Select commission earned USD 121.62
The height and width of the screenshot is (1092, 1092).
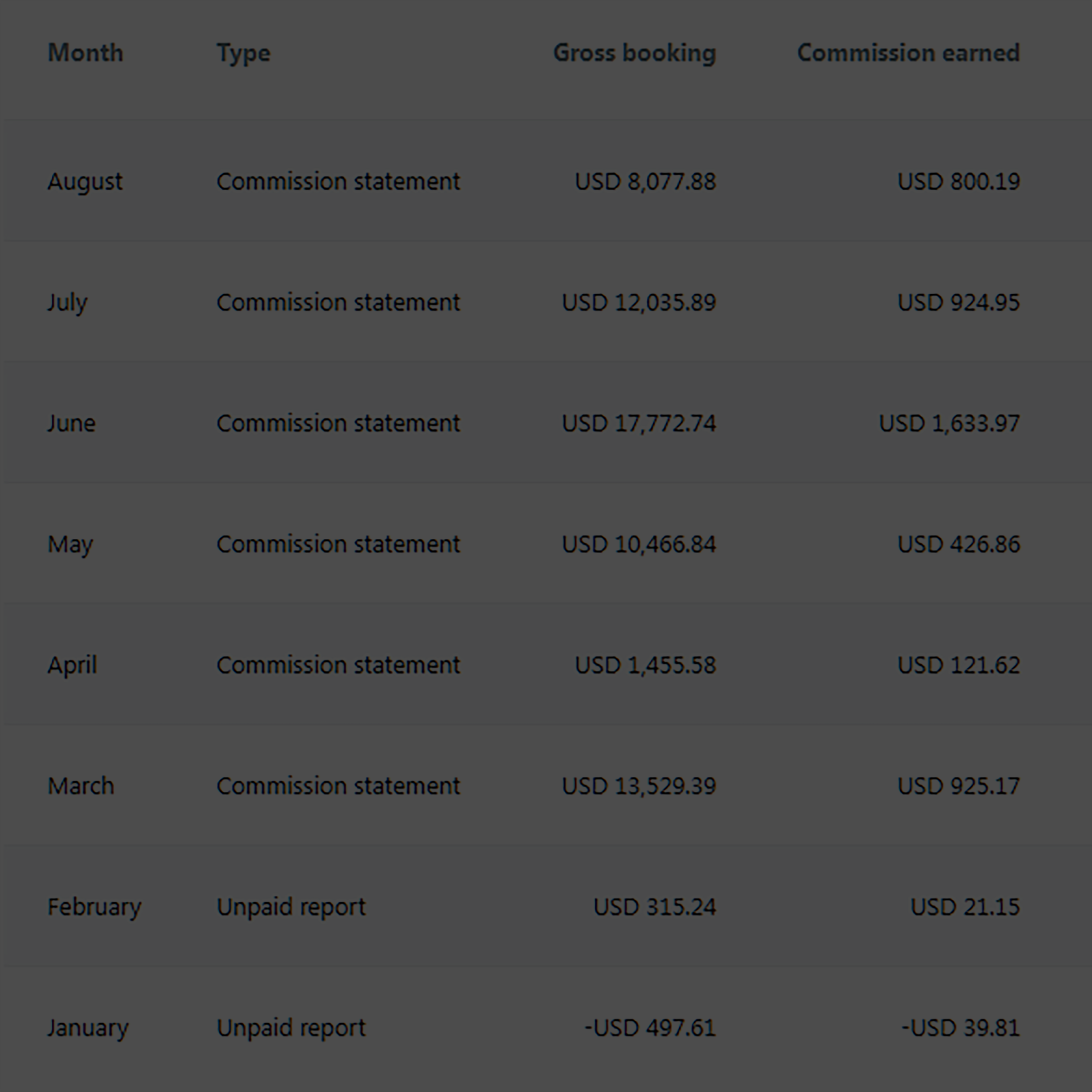pos(959,665)
